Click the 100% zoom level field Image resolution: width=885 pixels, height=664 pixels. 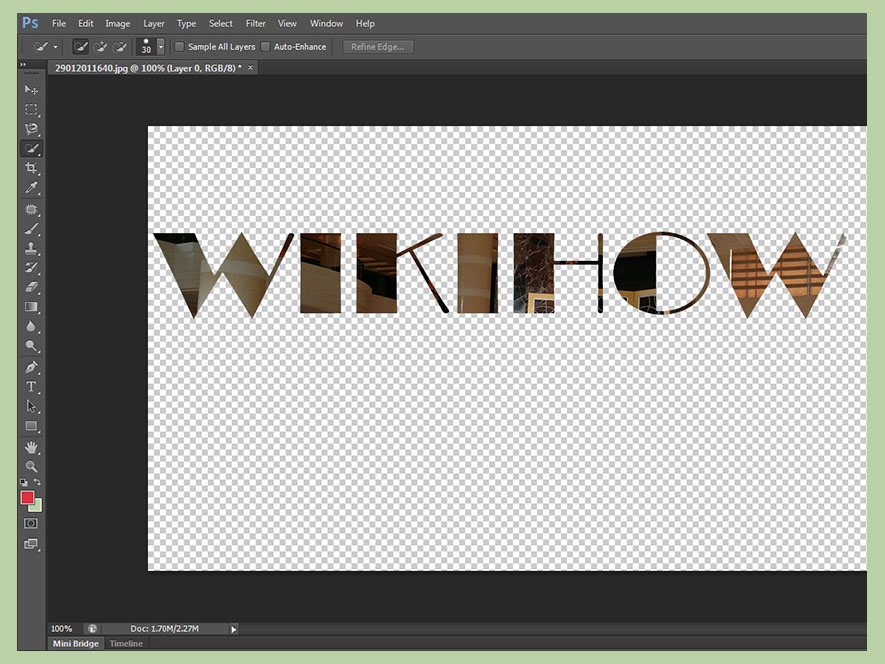coord(62,629)
